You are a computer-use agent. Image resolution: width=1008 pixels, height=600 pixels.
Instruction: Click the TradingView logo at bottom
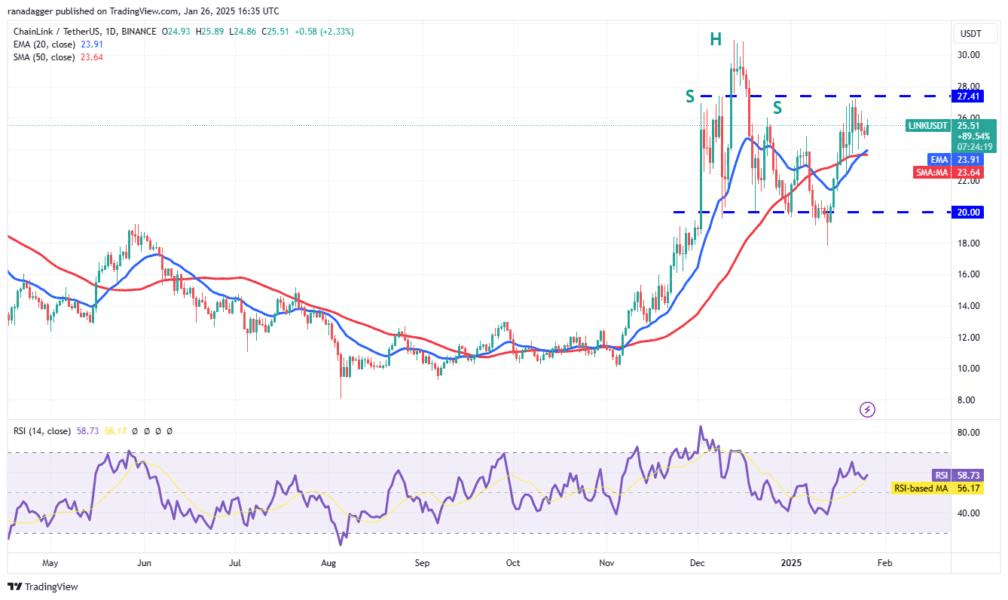point(42,586)
